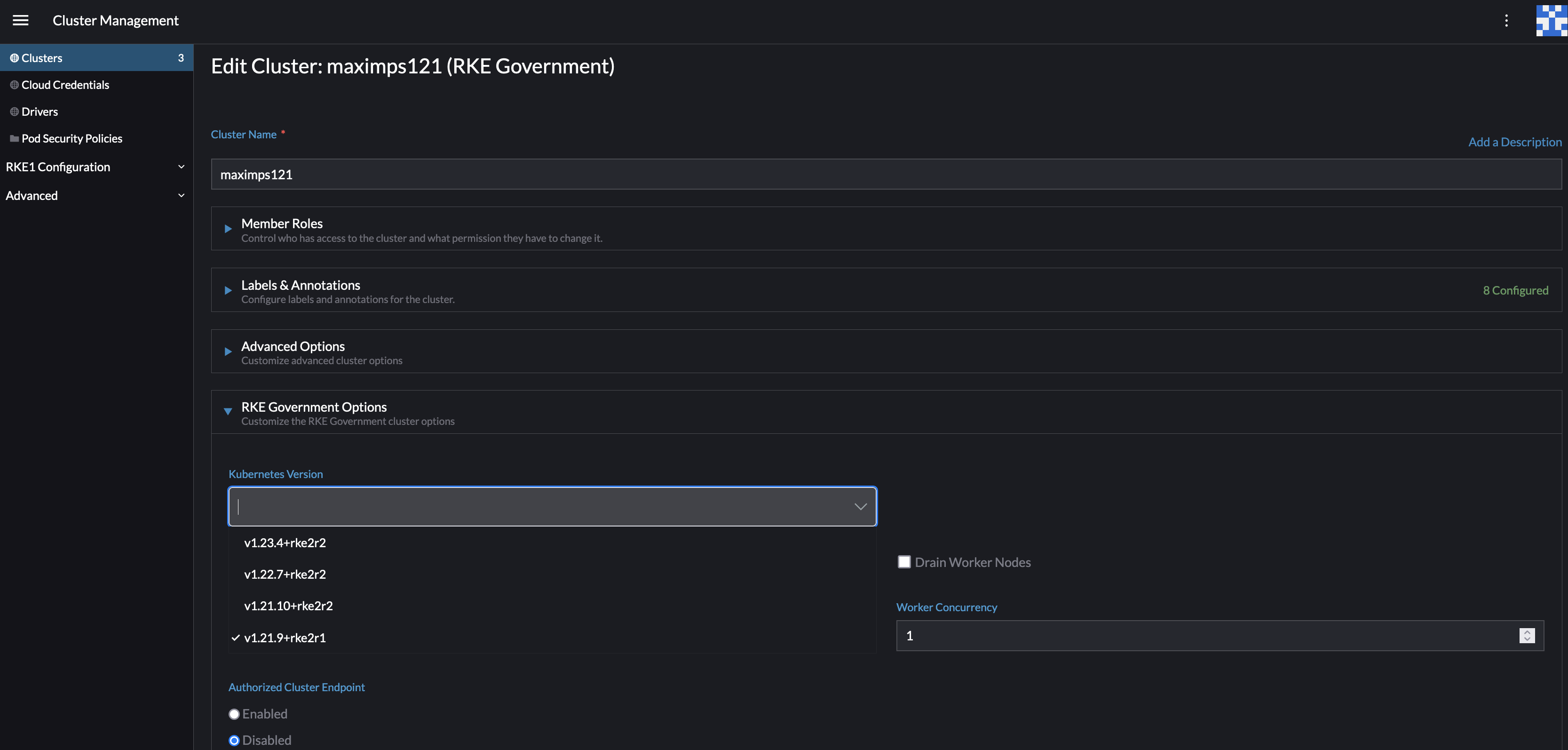Click the Worker Concurrency stepper arrows
1568x750 pixels.
[x=1528, y=635]
